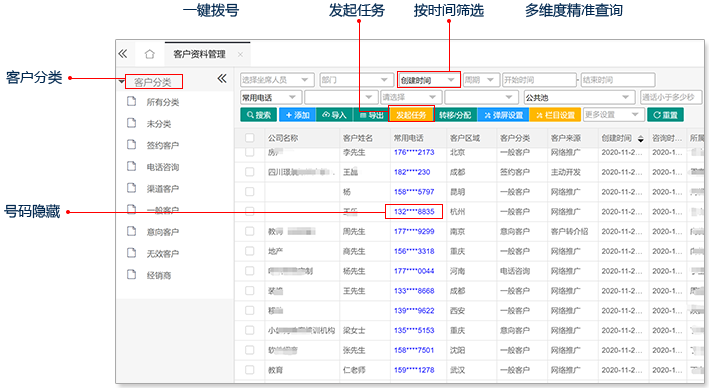Go to home via house icon
709x388 pixels.
tap(150, 54)
